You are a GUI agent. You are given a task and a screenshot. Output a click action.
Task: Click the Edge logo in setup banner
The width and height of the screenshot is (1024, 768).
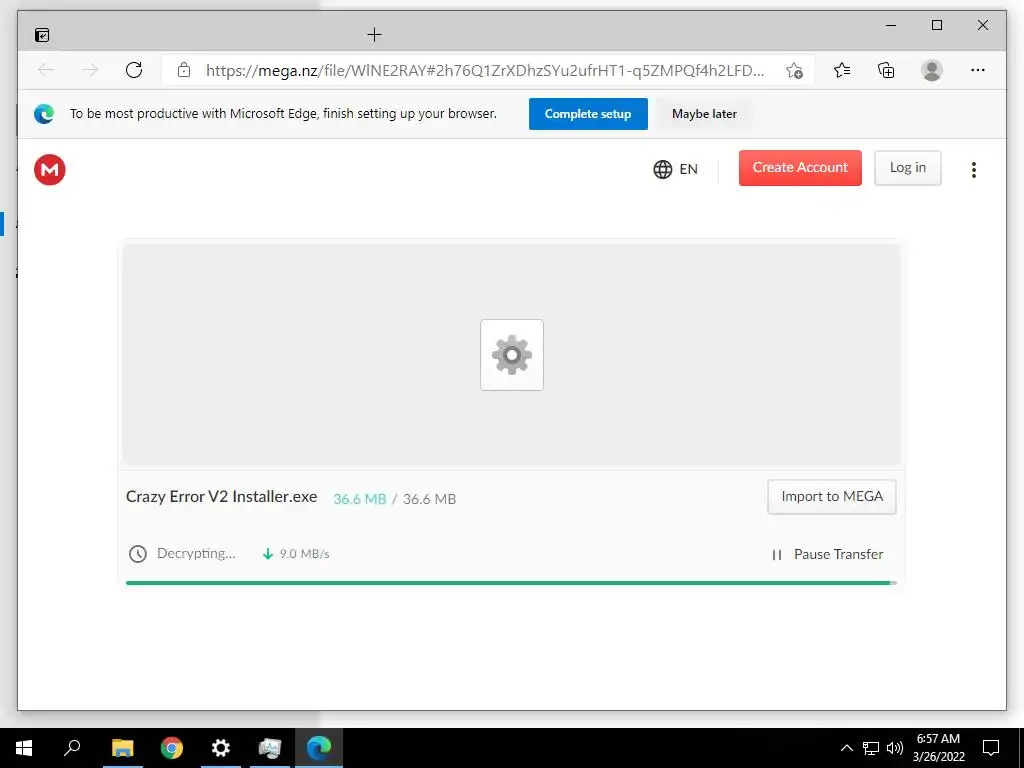(x=44, y=114)
